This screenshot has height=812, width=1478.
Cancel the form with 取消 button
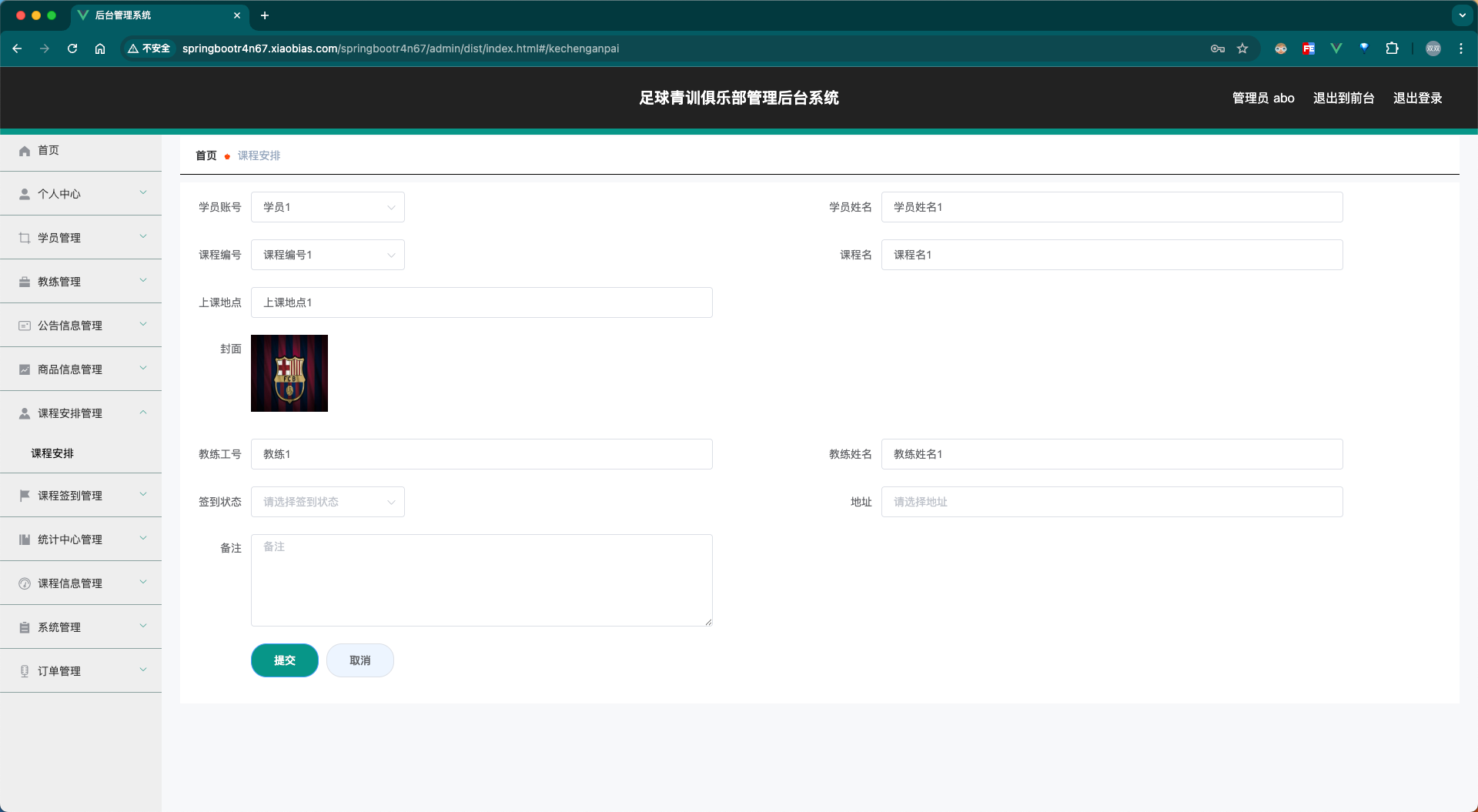point(360,660)
